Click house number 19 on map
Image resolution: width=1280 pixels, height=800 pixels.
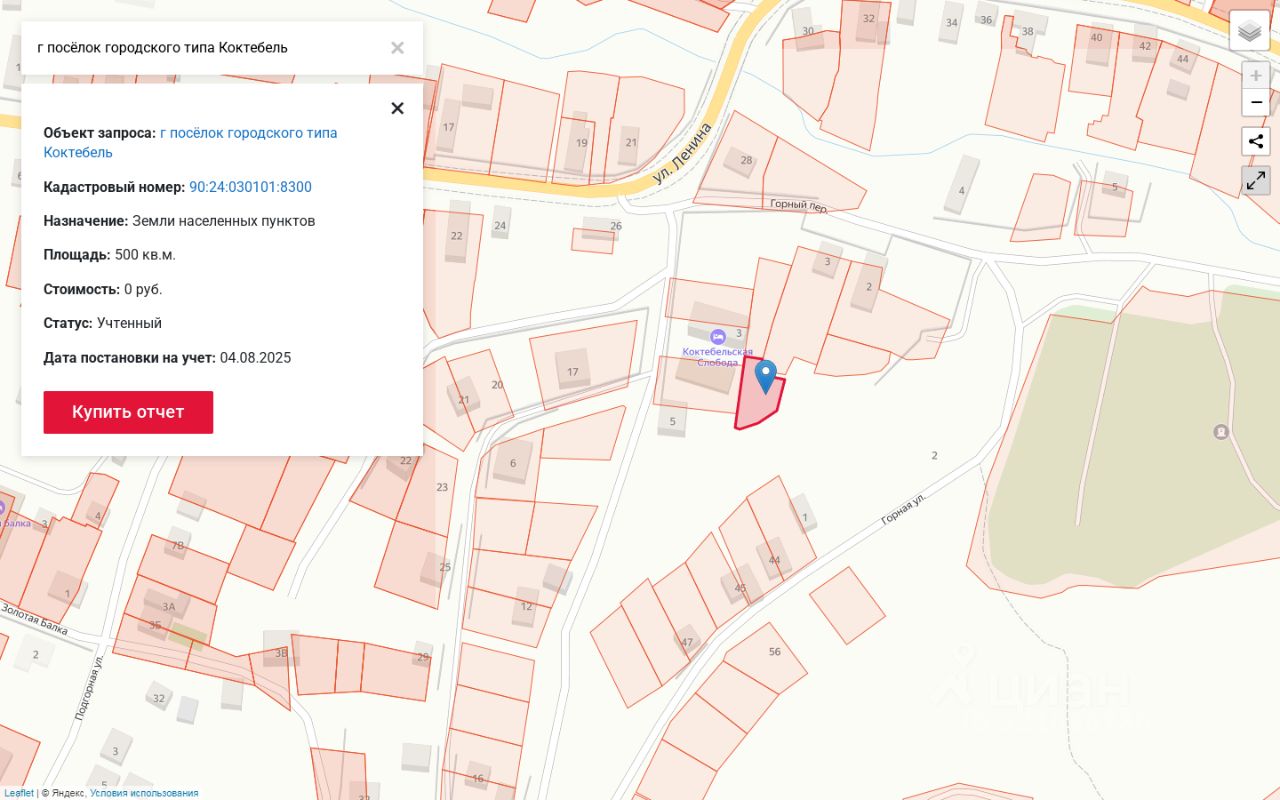coord(581,143)
